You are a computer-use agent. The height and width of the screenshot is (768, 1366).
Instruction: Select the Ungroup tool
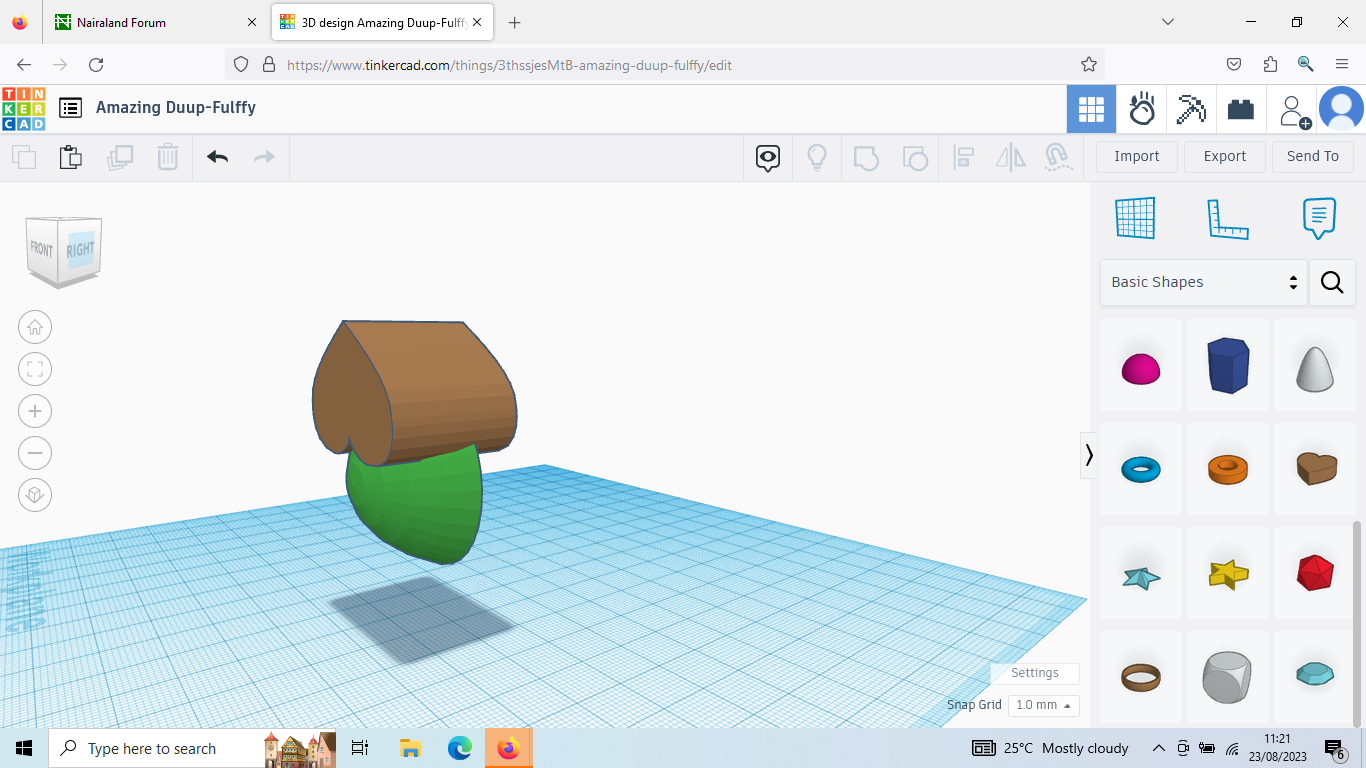914,157
